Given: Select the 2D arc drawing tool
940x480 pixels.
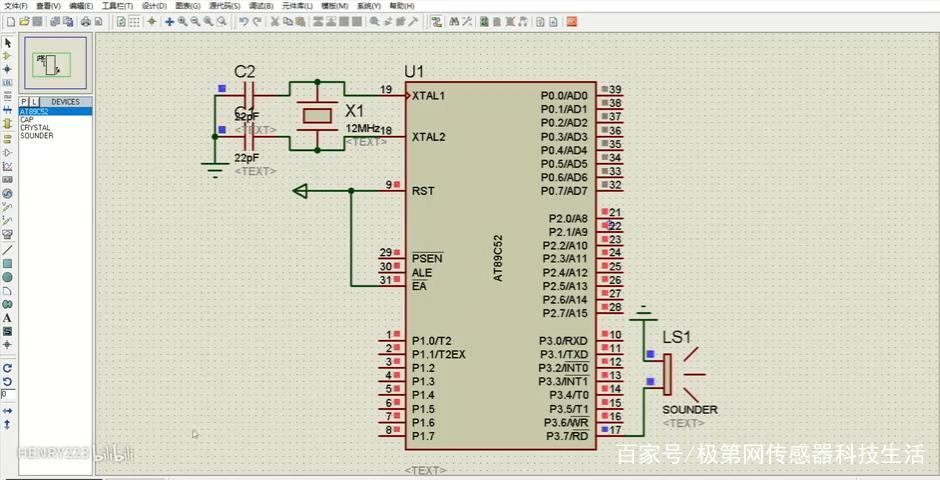Looking at the screenshot, I should tap(8, 291).
